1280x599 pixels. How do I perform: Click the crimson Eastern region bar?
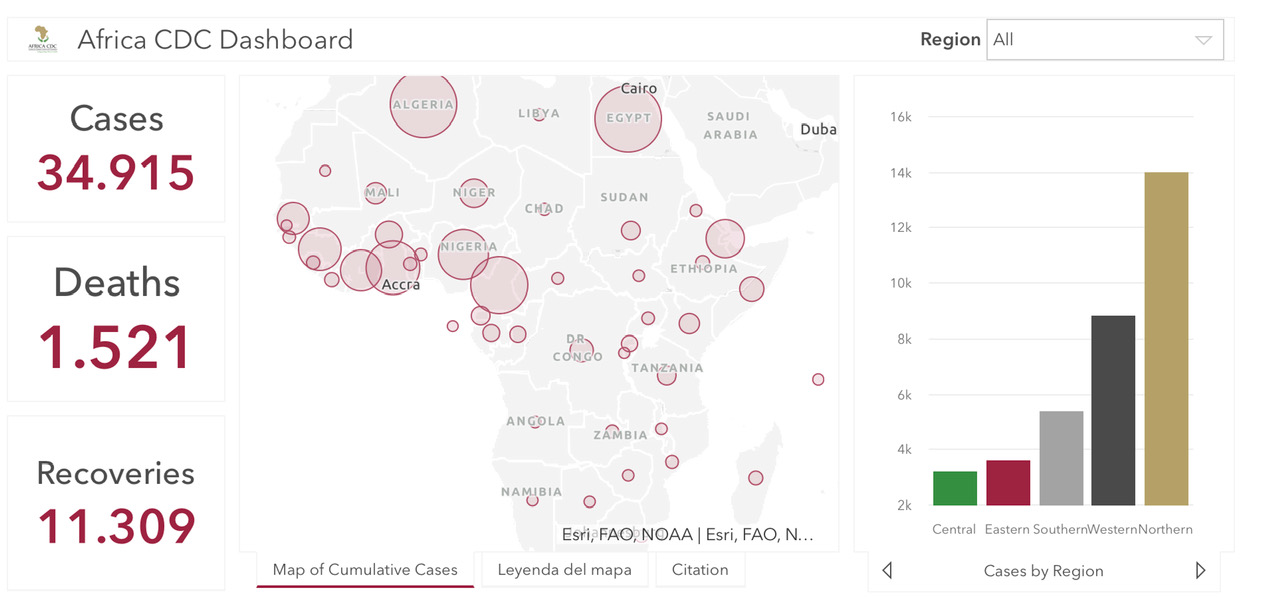coord(1008,483)
